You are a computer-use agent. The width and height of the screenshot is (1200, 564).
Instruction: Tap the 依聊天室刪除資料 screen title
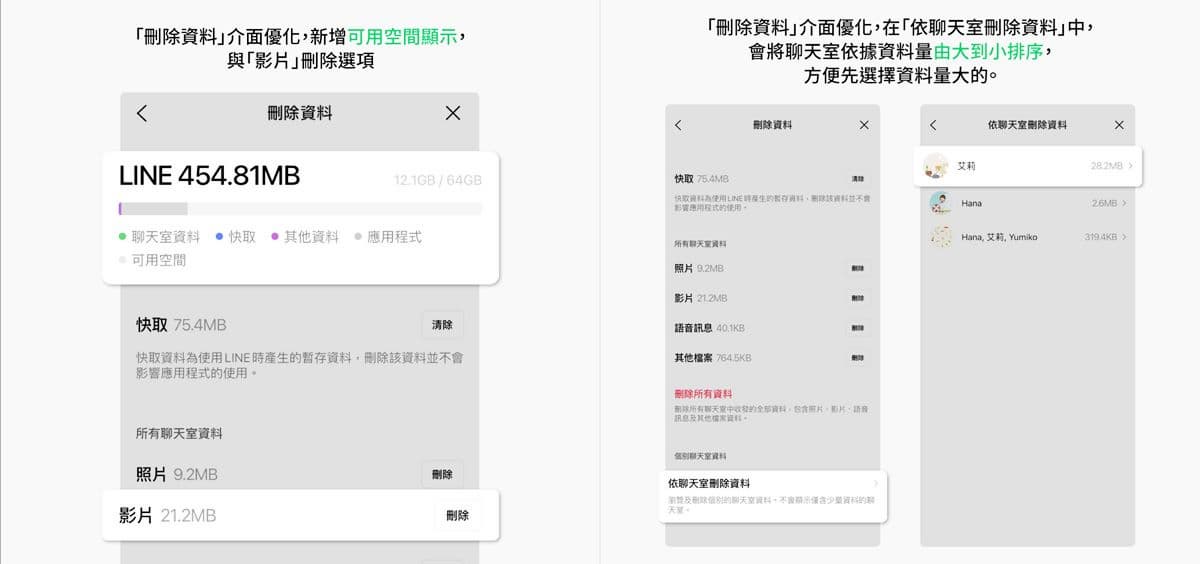click(x=1027, y=125)
